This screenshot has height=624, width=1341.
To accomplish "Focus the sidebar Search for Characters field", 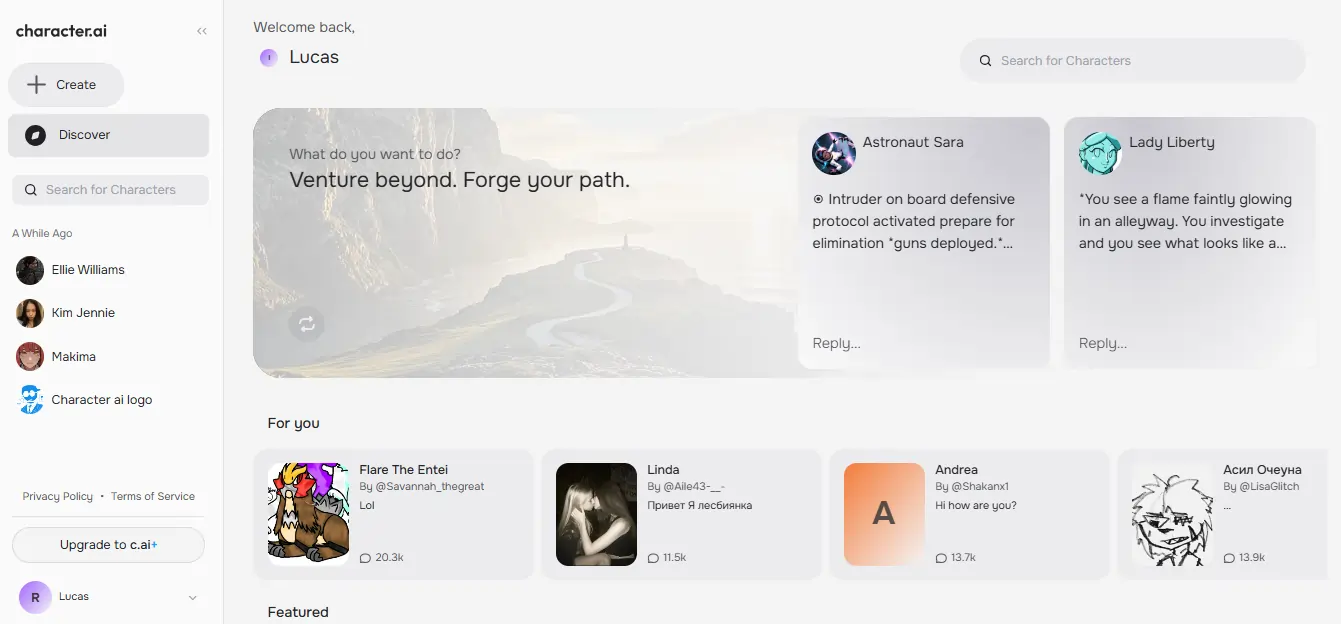I will [110, 190].
